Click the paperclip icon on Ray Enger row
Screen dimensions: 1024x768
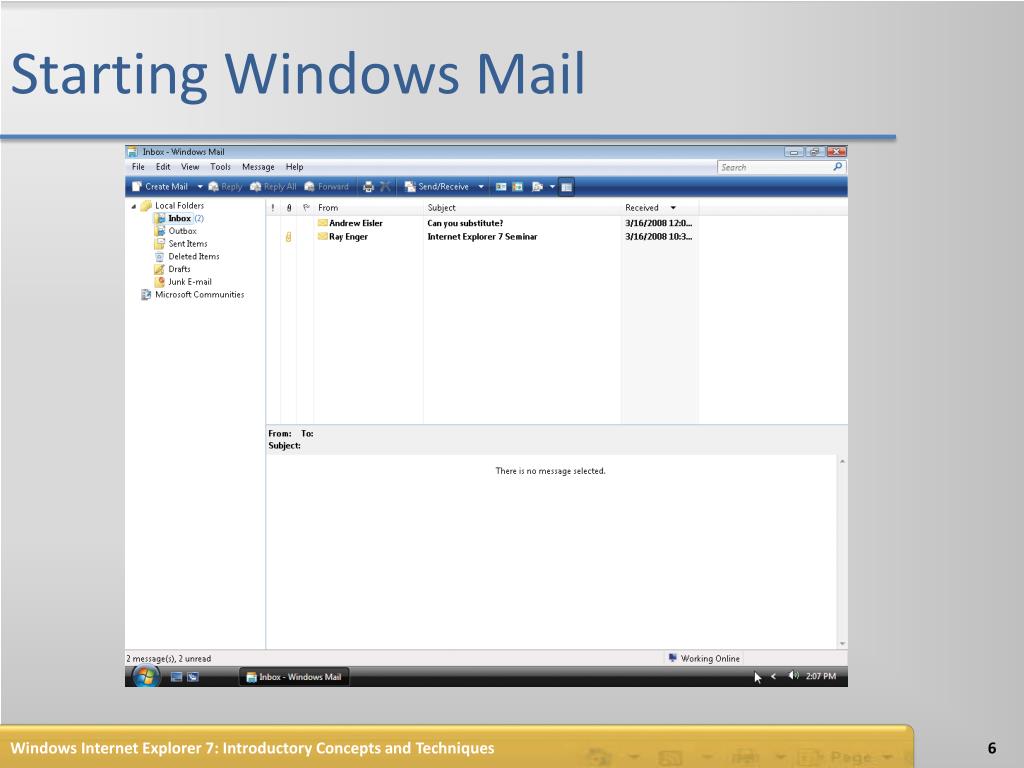(288, 237)
